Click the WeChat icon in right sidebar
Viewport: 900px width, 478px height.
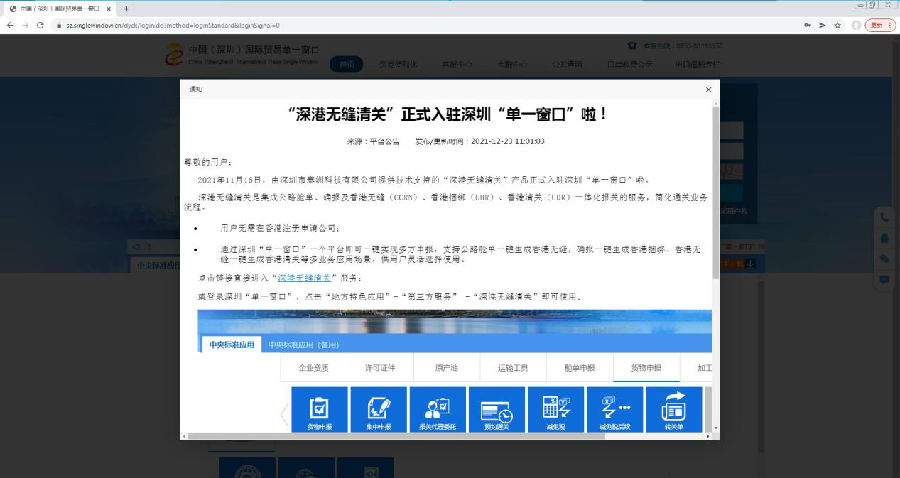(x=885, y=258)
